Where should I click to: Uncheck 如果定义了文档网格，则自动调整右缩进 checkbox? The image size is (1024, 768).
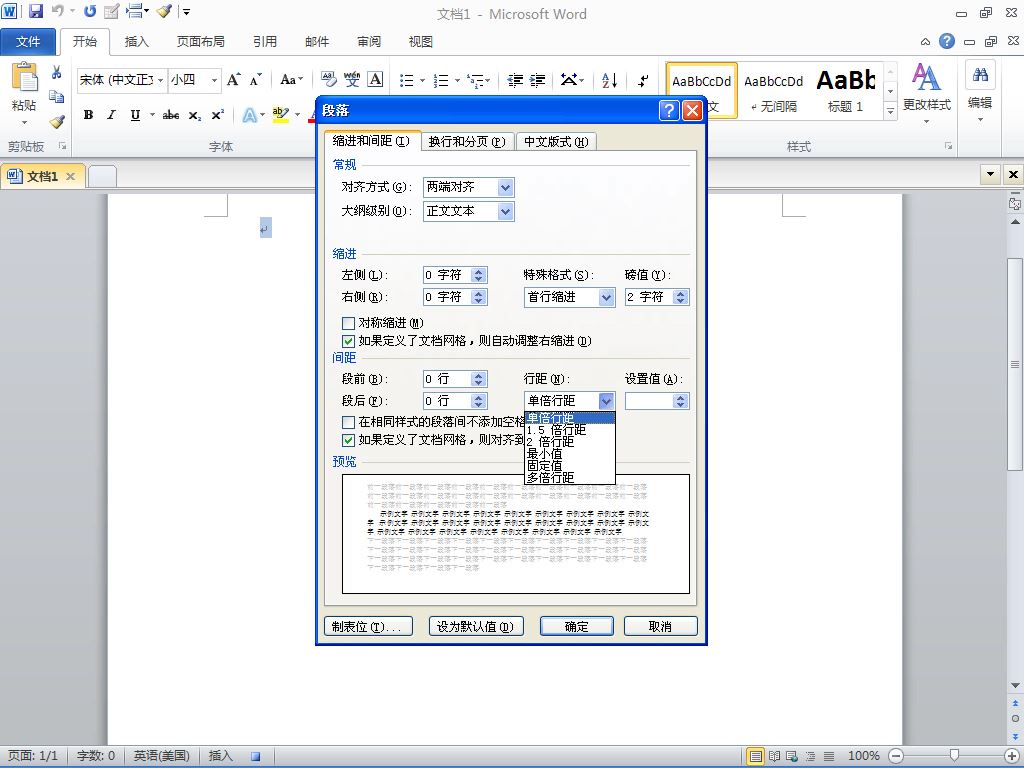[348, 341]
